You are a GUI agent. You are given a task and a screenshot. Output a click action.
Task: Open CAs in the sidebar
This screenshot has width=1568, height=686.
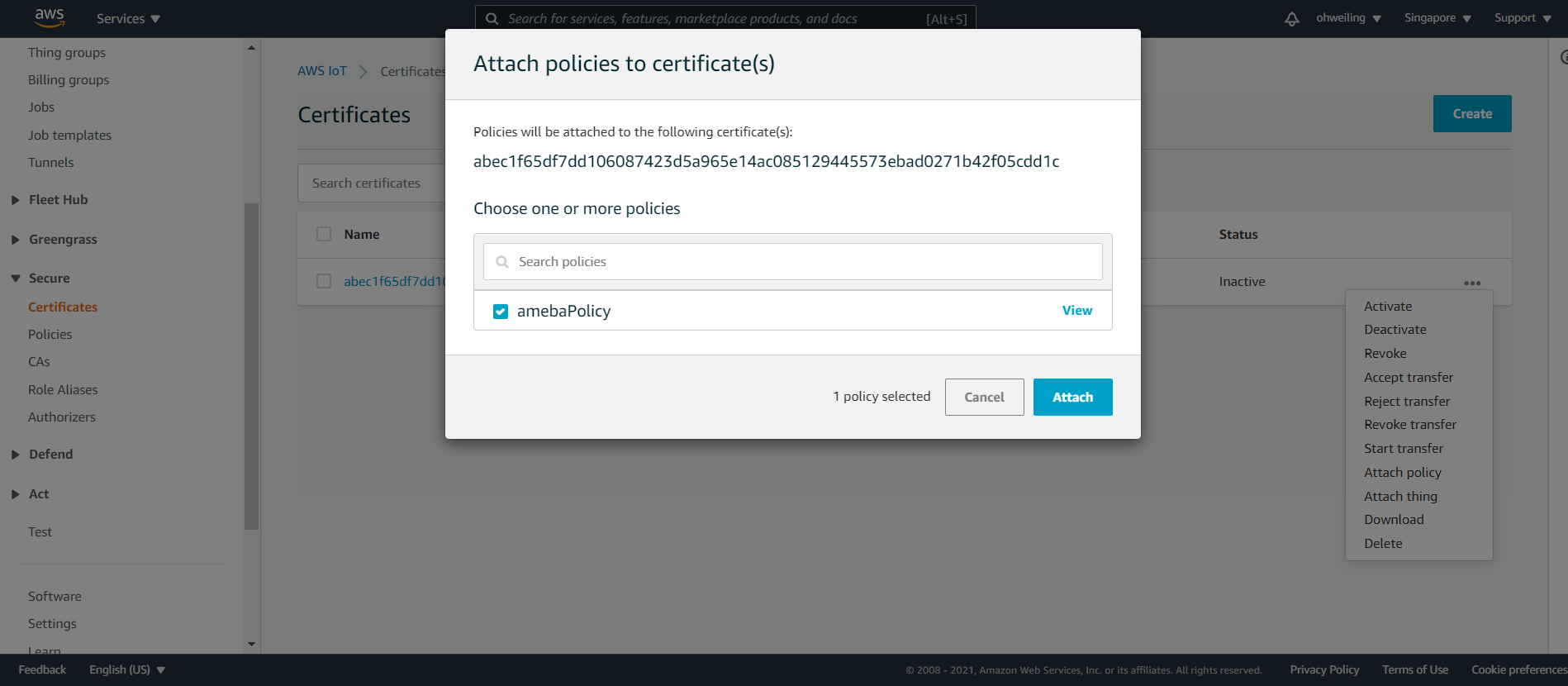tap(39, 362)
